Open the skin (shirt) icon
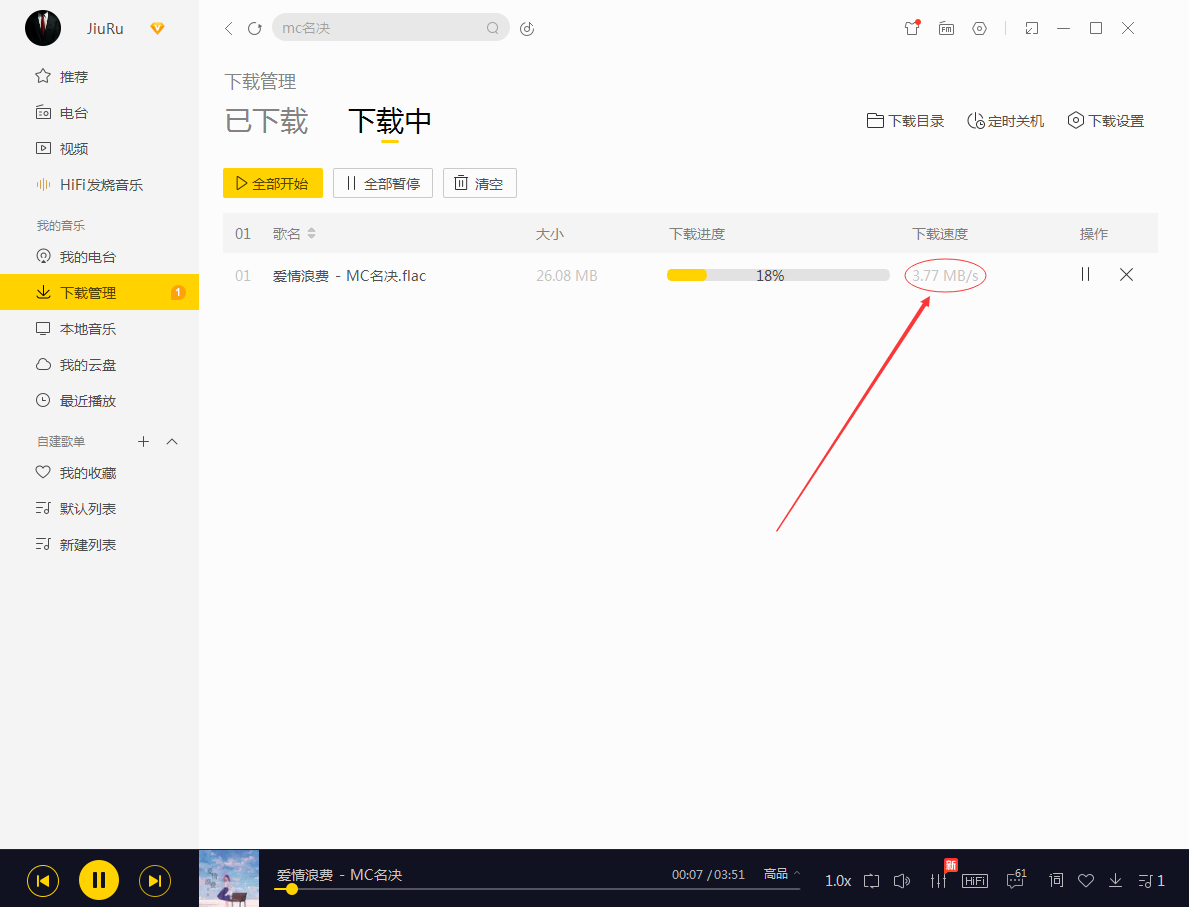This screenshot has height=907, width=1189. tap(911, 28)
